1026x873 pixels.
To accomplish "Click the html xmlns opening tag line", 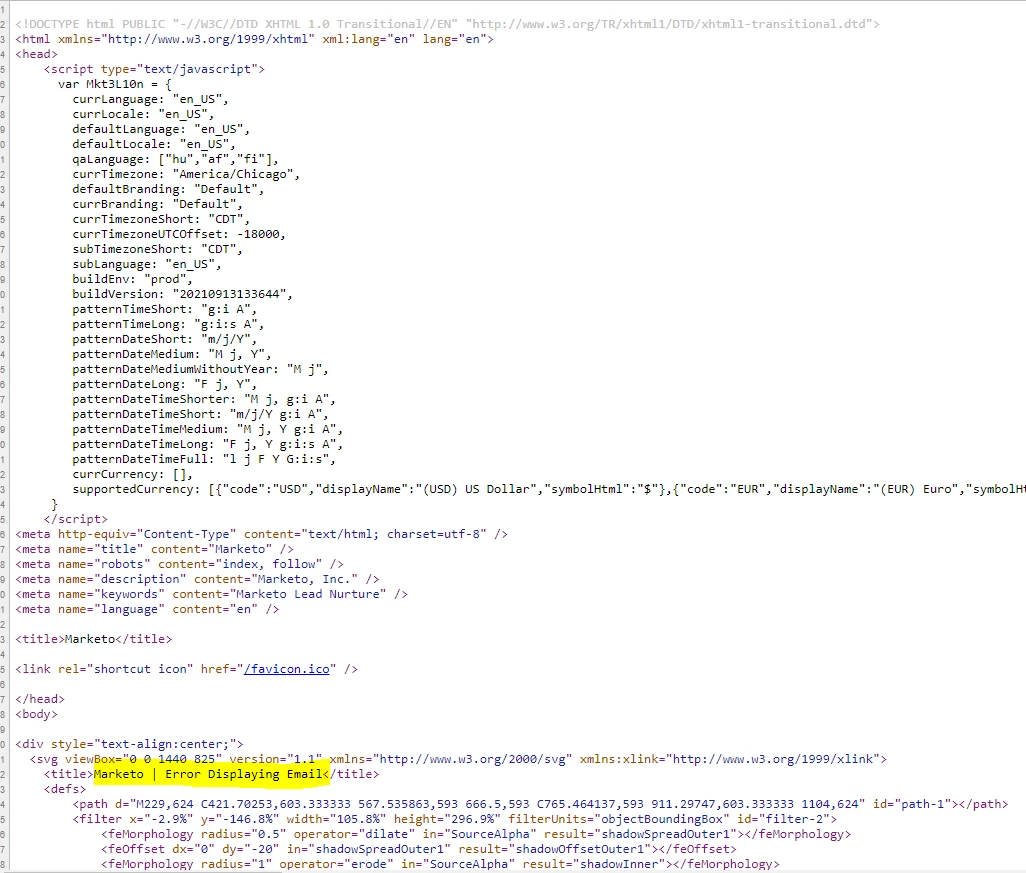I will pyautogui.click(x=255, y=39).
